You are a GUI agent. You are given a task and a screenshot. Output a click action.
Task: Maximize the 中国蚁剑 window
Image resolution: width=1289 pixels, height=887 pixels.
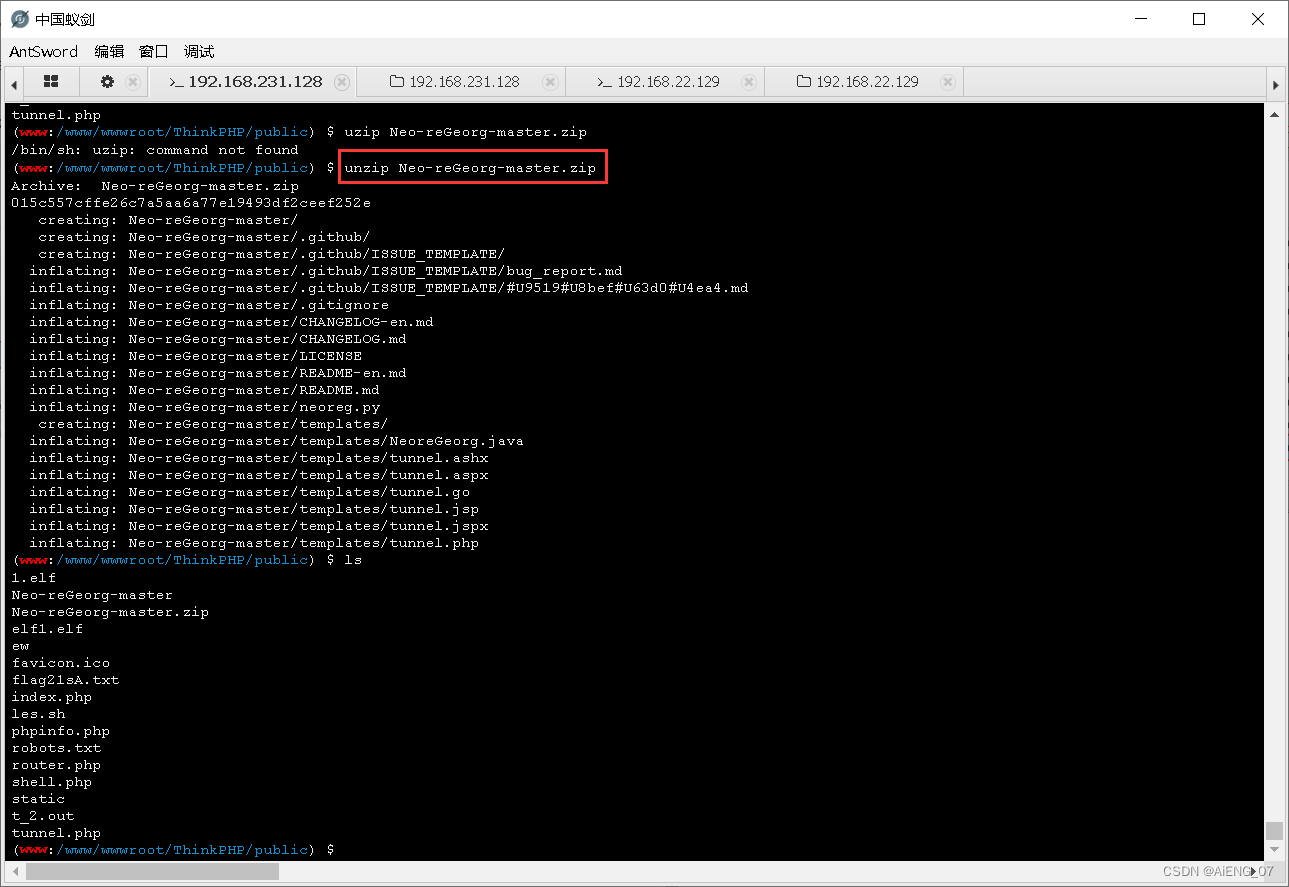click(1199, 19)
